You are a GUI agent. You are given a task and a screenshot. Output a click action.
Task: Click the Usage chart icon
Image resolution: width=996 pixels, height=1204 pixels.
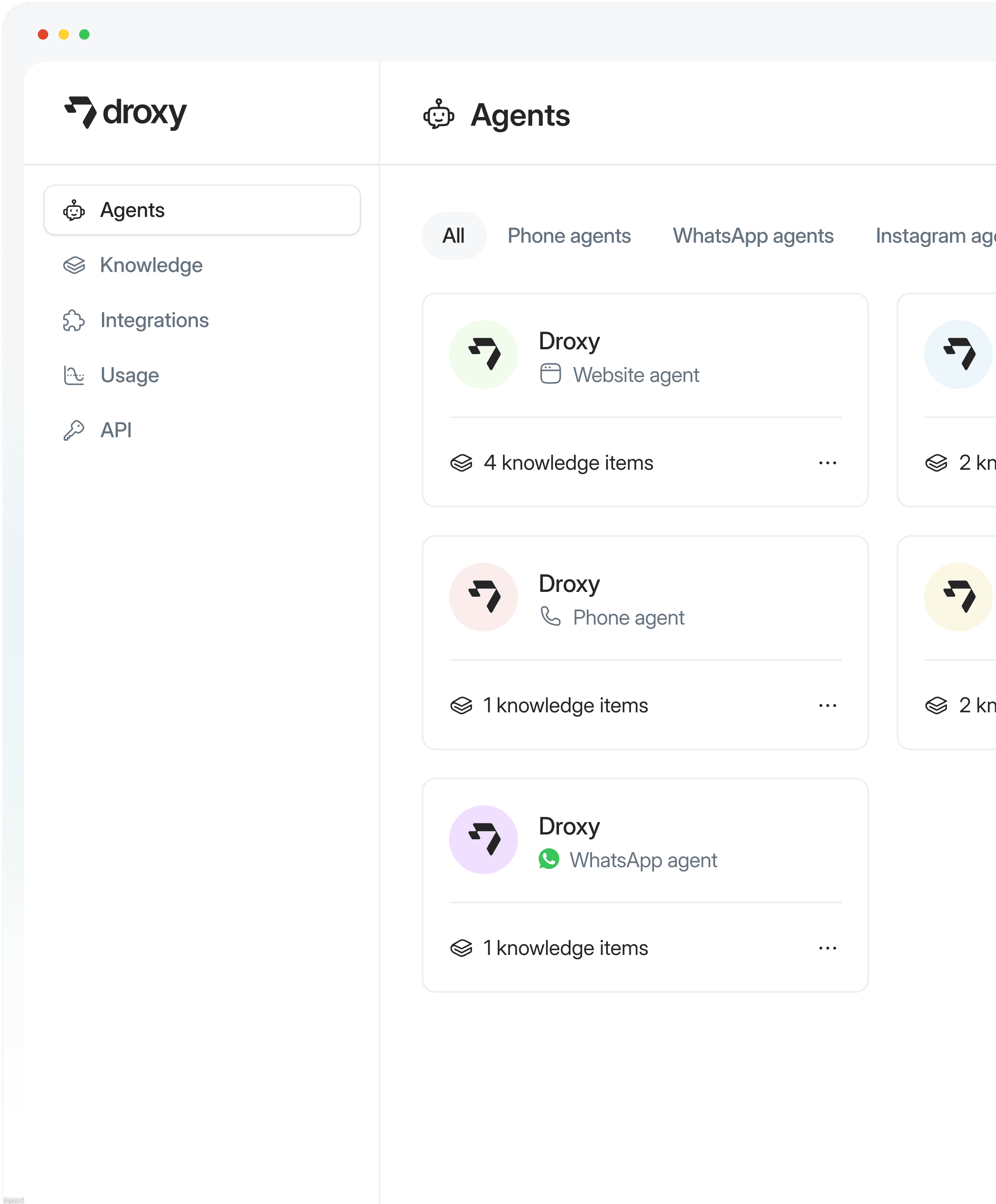74,376
